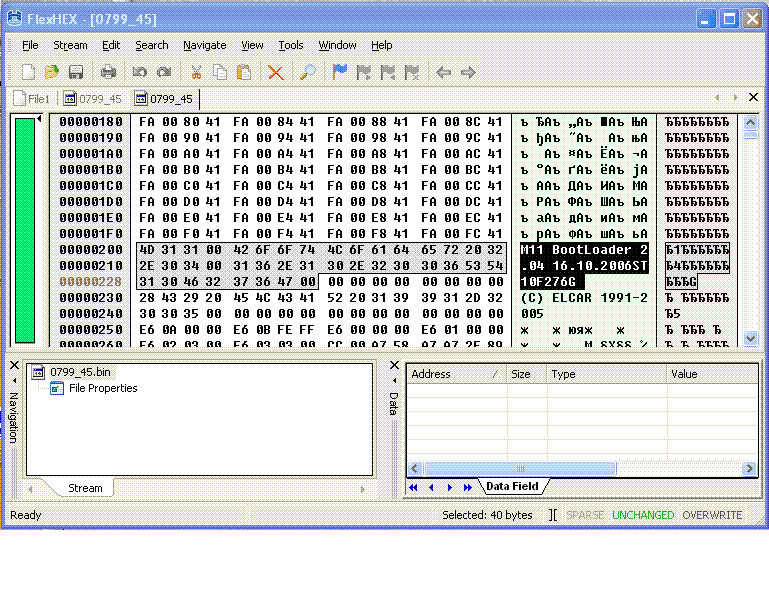Screen dimensions: 769x600
Task: Go to previous bookmark flag icon
Action: (x=388, y=73)
